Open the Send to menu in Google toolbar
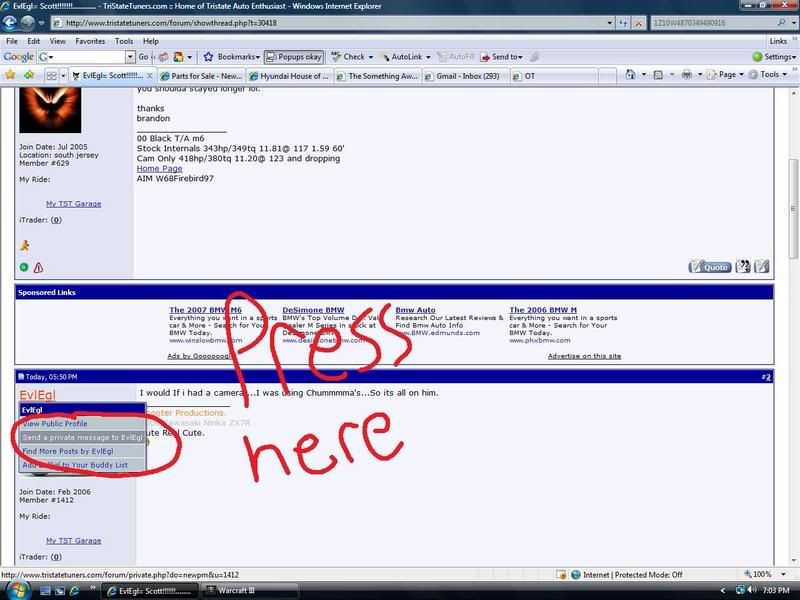This screenshot has width=800, height=600. [502, 57]
